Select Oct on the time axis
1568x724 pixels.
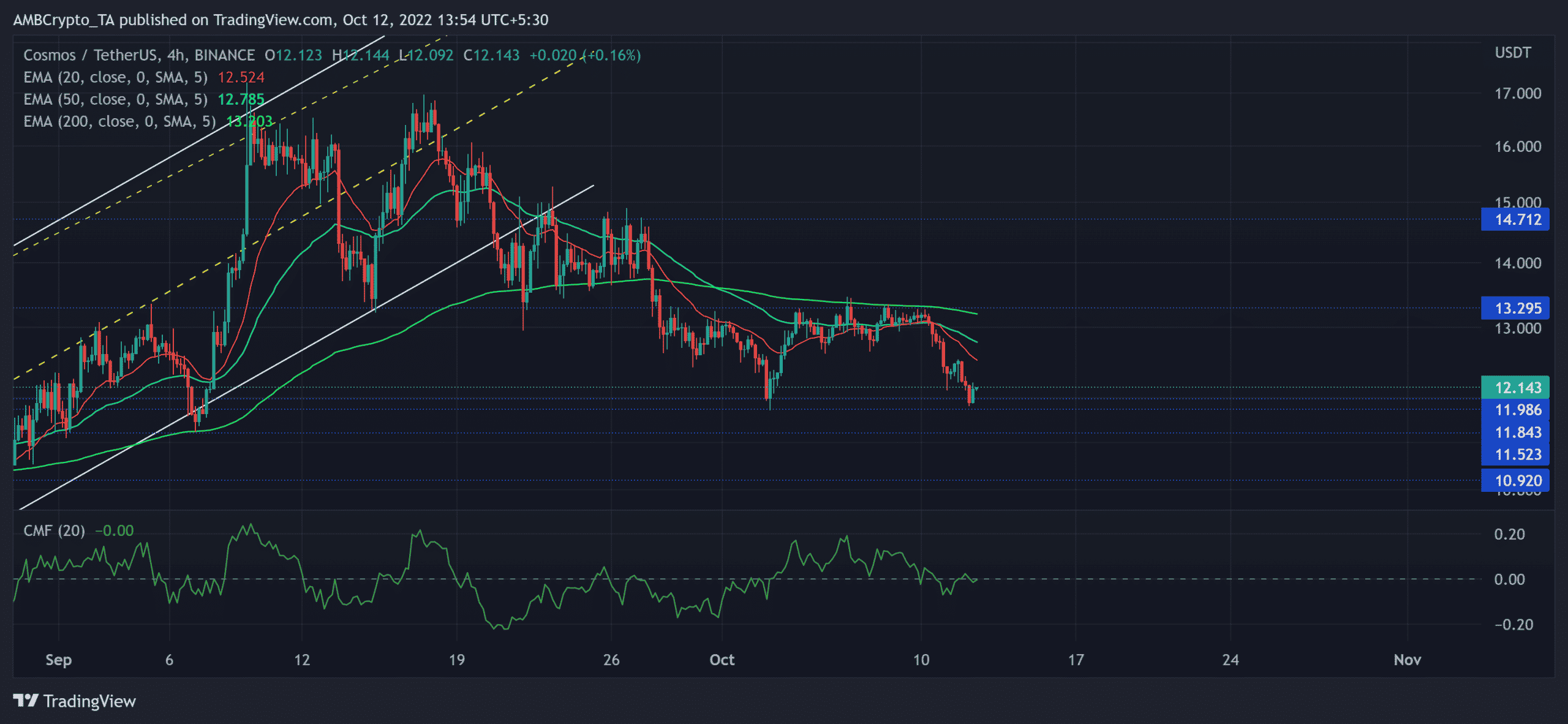pos(722,660)
